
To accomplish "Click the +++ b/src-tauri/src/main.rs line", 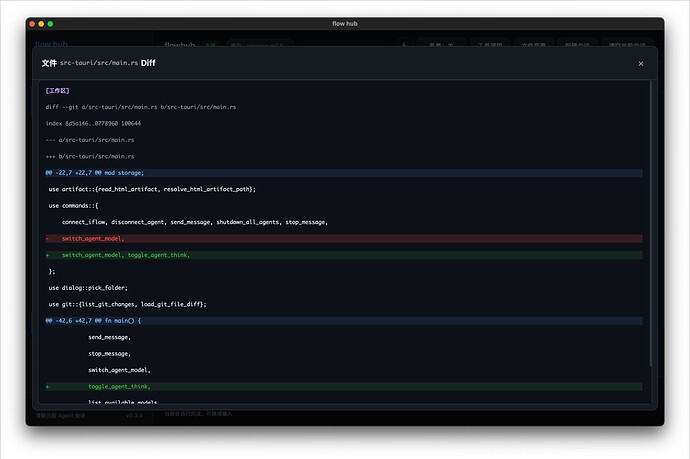I will point(90,156).
